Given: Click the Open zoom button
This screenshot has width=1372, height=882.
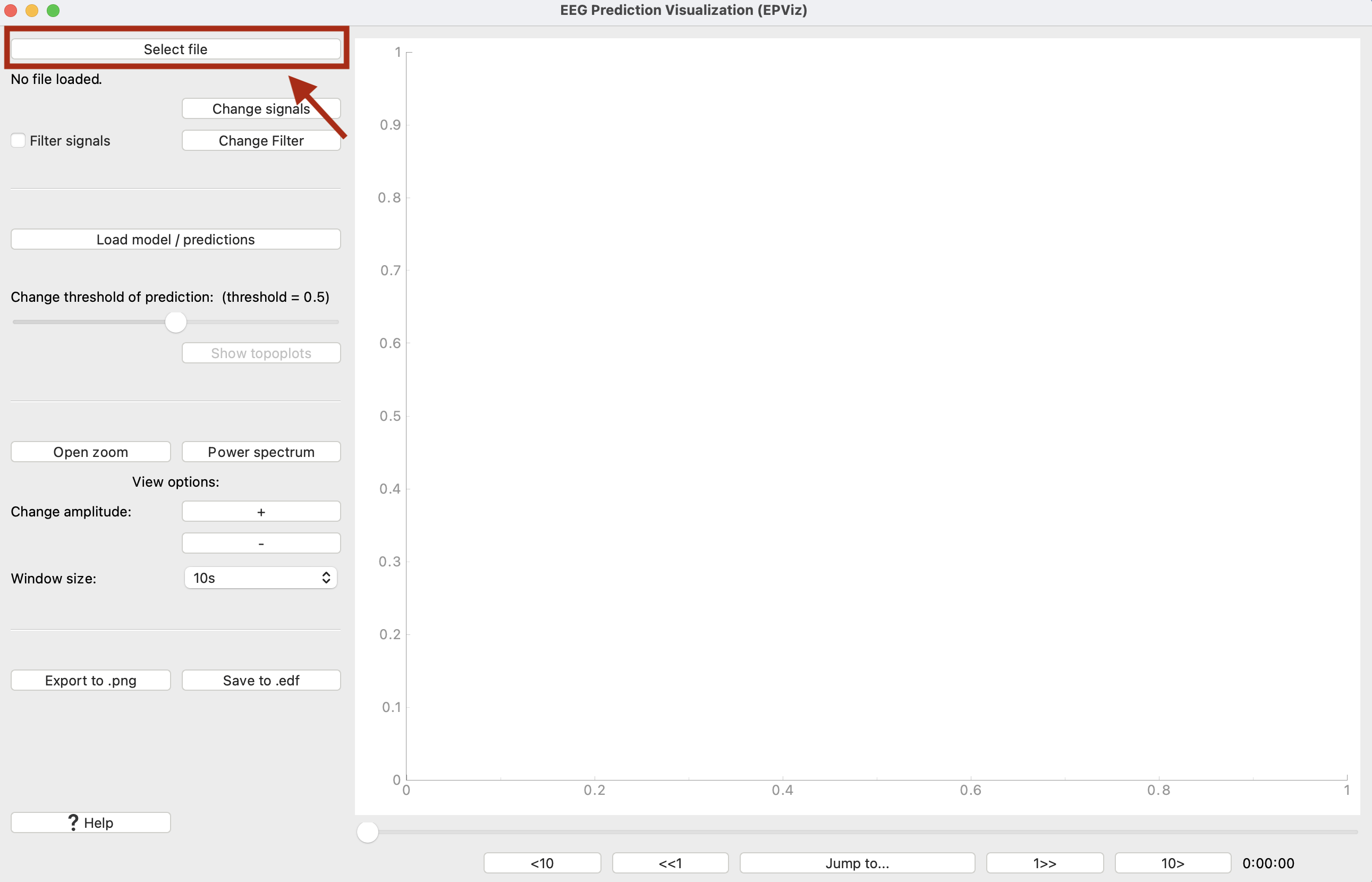Looking at the screenshot, I should click(90, 452).
